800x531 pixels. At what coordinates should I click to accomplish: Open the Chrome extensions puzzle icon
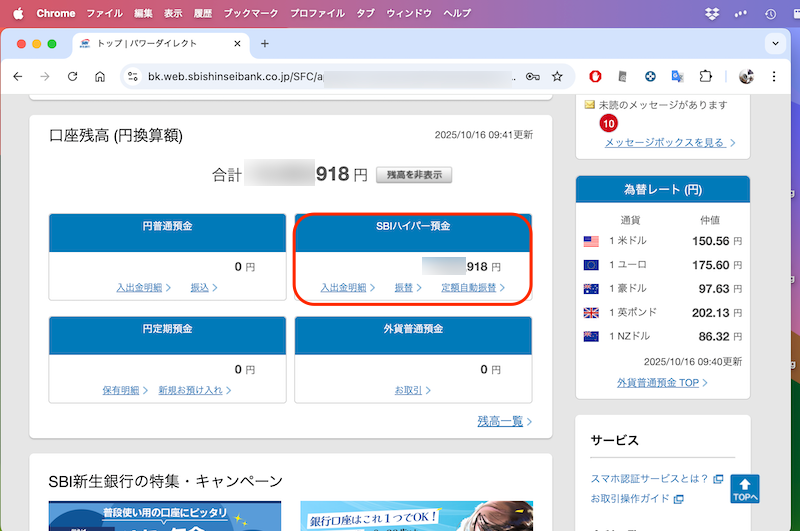706,76
